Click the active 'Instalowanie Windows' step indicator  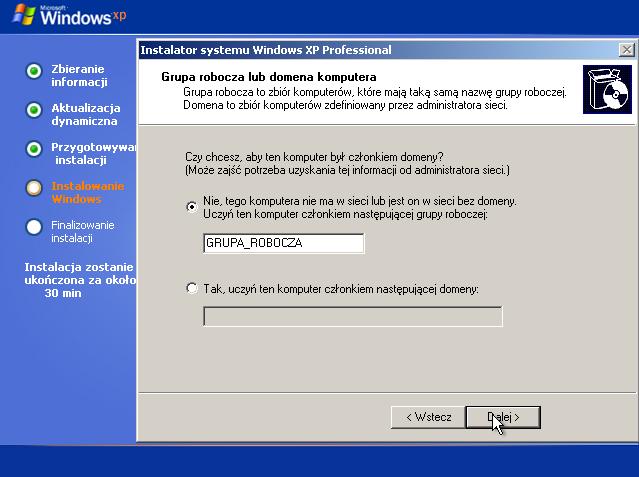(34, 188)
